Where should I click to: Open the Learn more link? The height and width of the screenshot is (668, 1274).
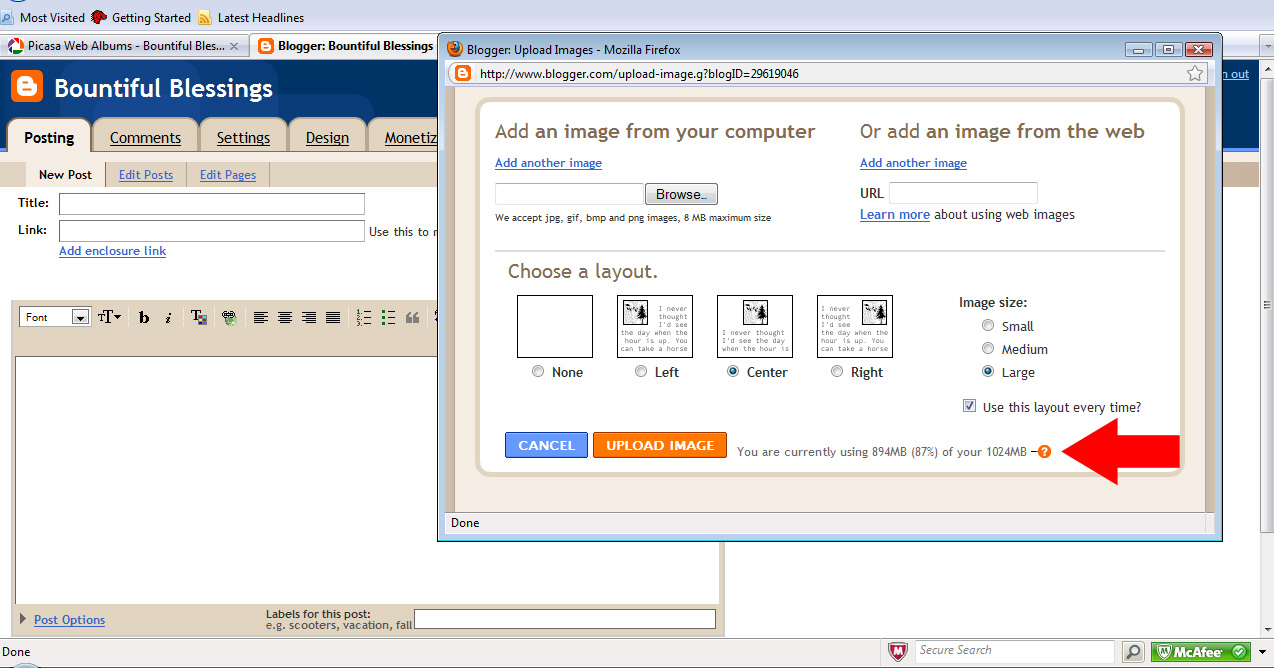[895, 214]
